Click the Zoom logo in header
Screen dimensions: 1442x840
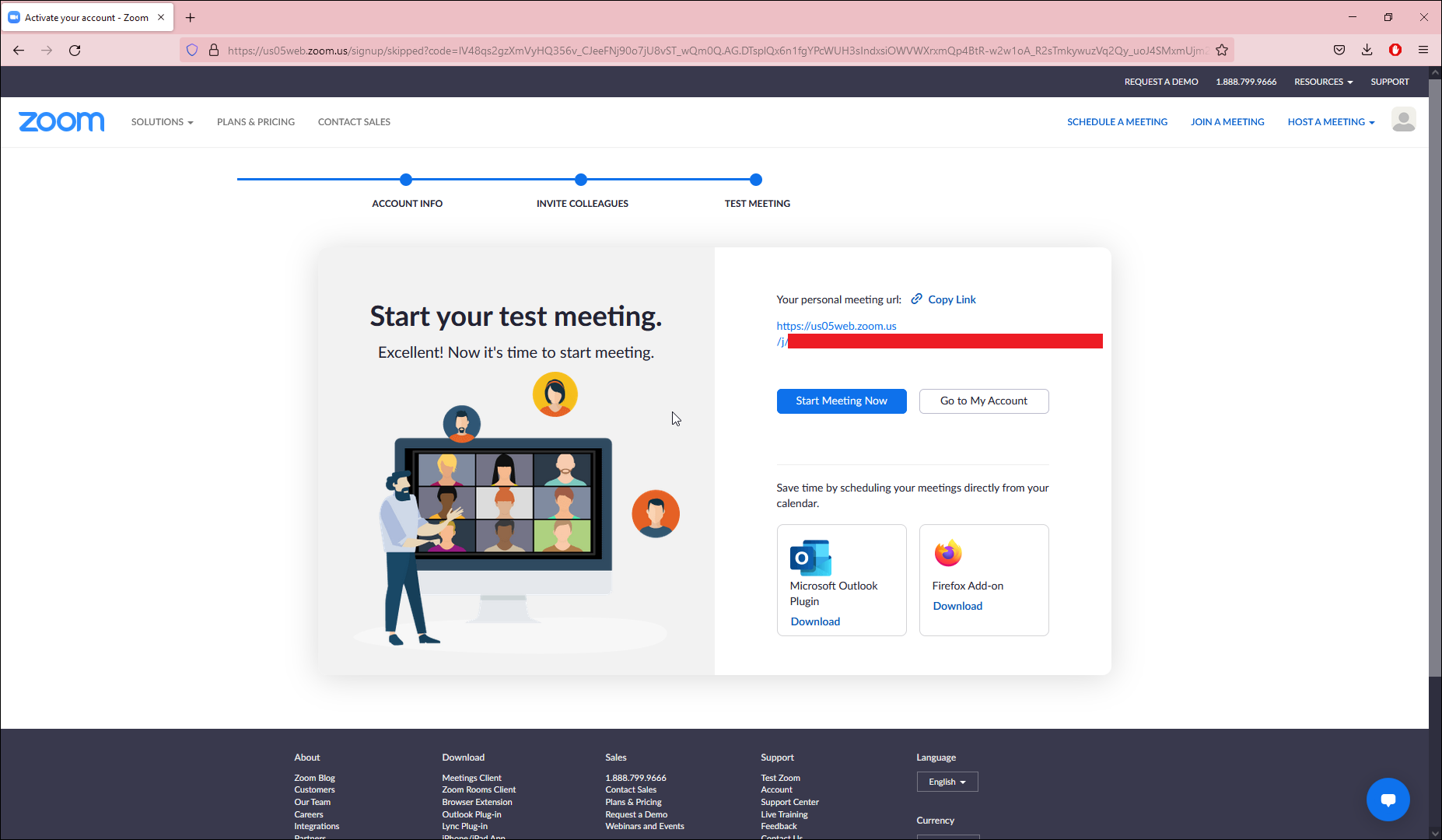(61, 122)
